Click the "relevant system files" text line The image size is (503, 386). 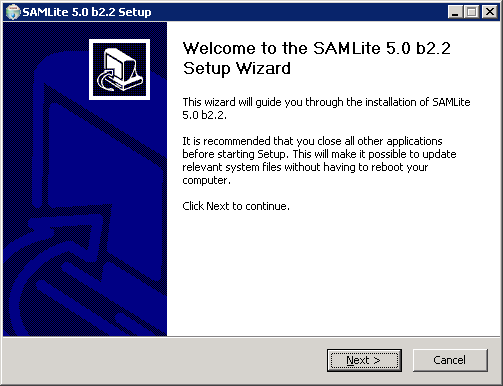tap(305, 167)
